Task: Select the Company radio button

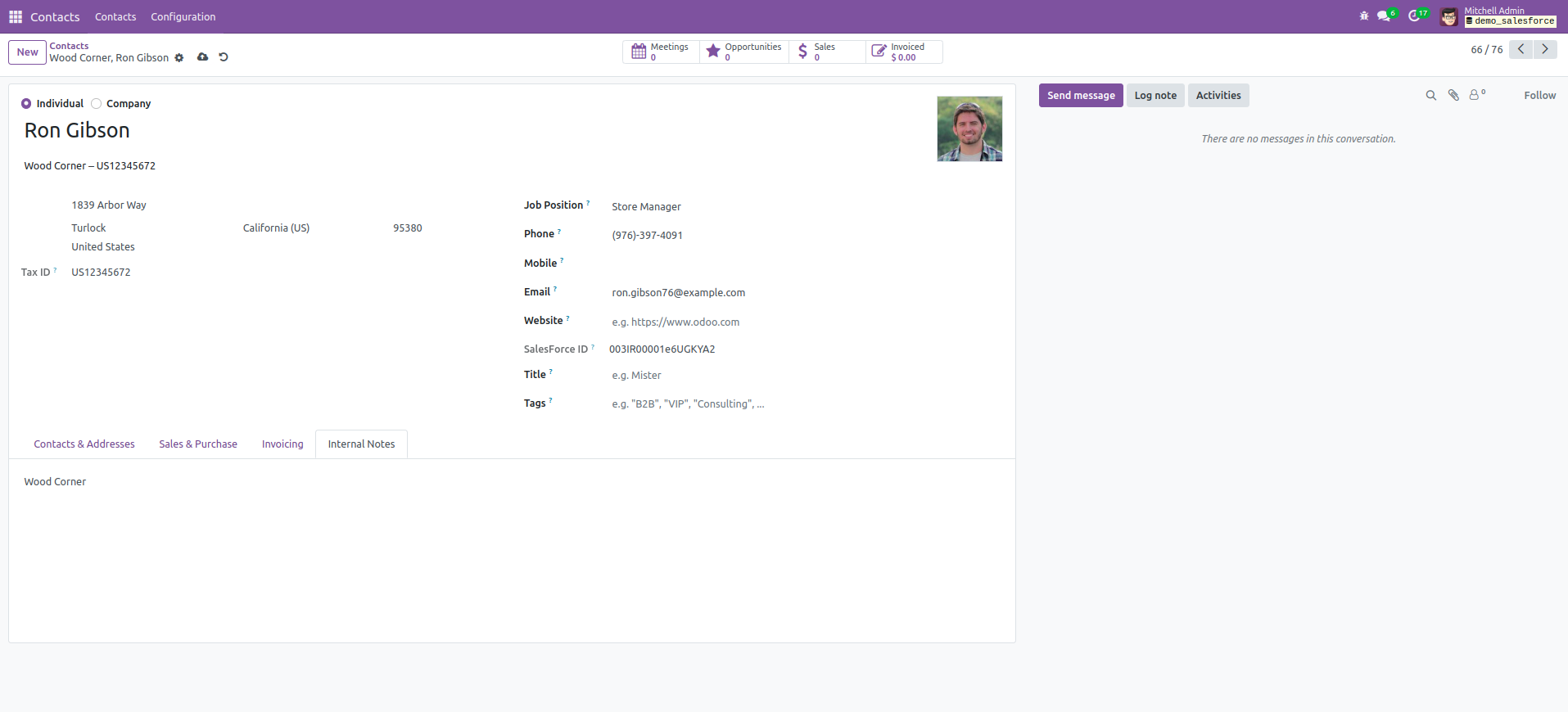Action: click(97, 104)
